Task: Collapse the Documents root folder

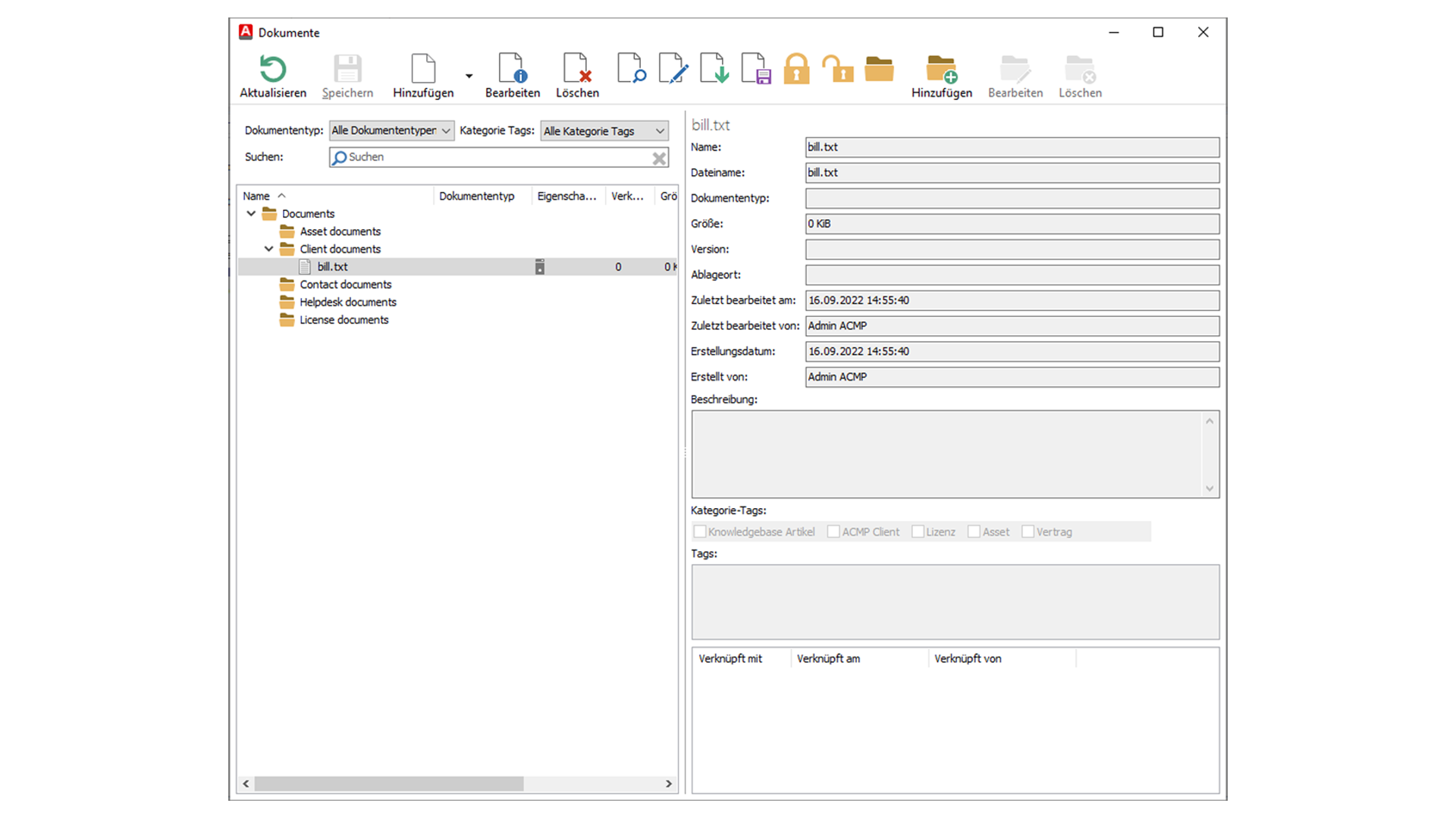Action: tap(251, 214)
